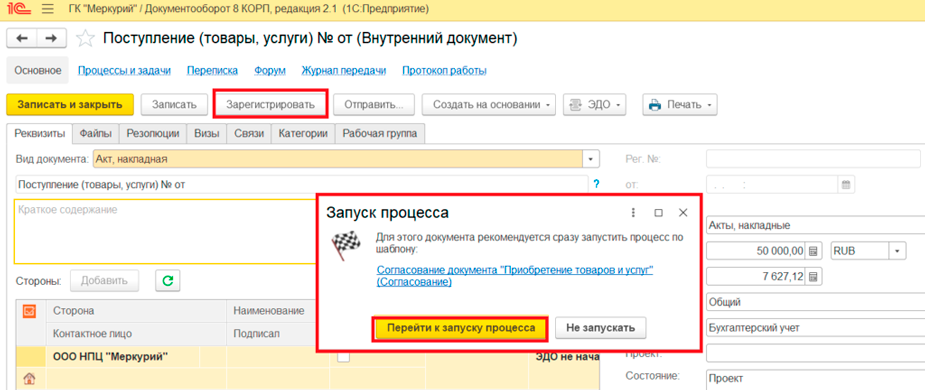Toggle checkbox in ООО НПЦ Меркурий row
This screenshot has width=925, height=390.
coord(343,356)
